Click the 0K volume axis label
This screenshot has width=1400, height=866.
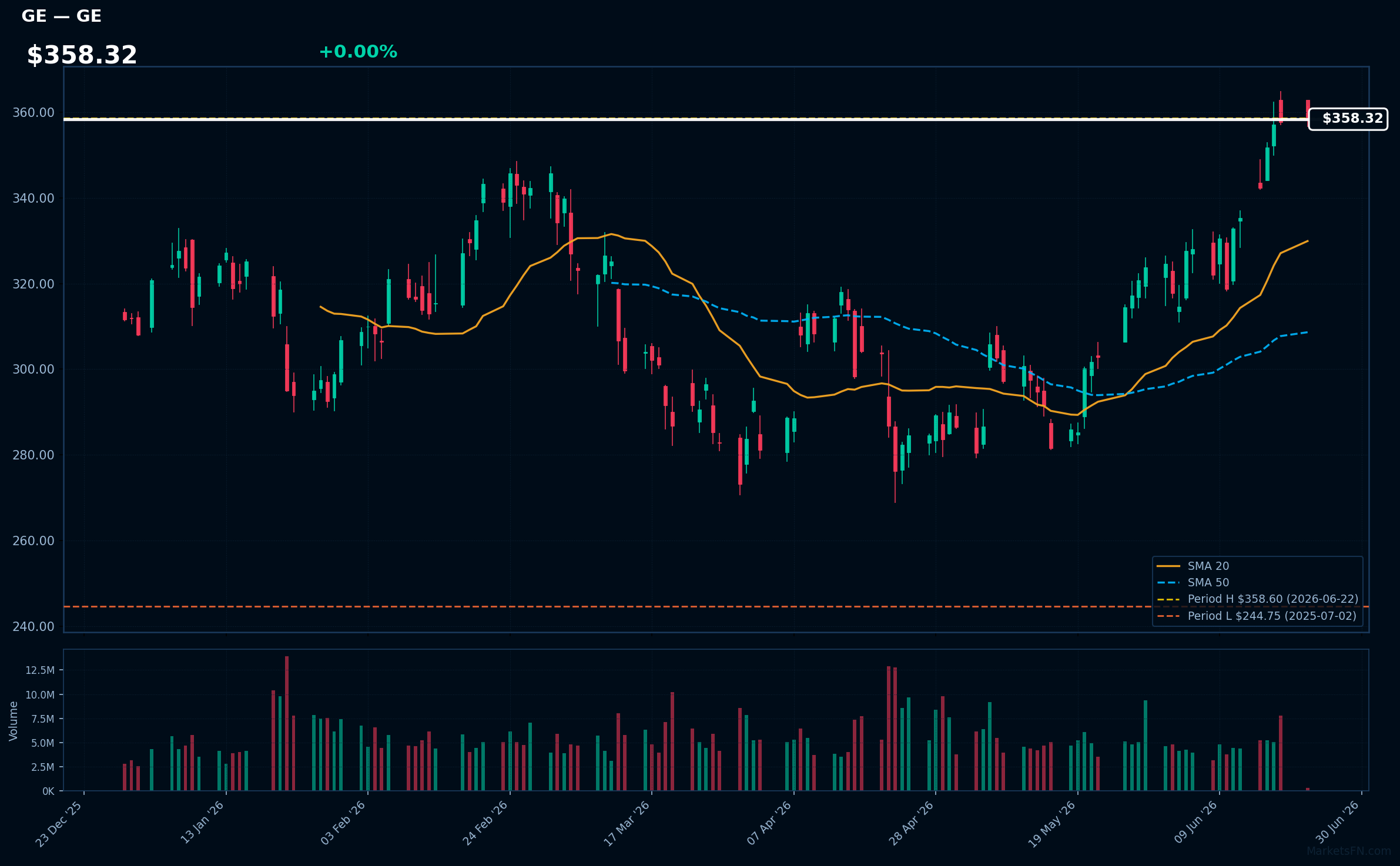[48, 792]
